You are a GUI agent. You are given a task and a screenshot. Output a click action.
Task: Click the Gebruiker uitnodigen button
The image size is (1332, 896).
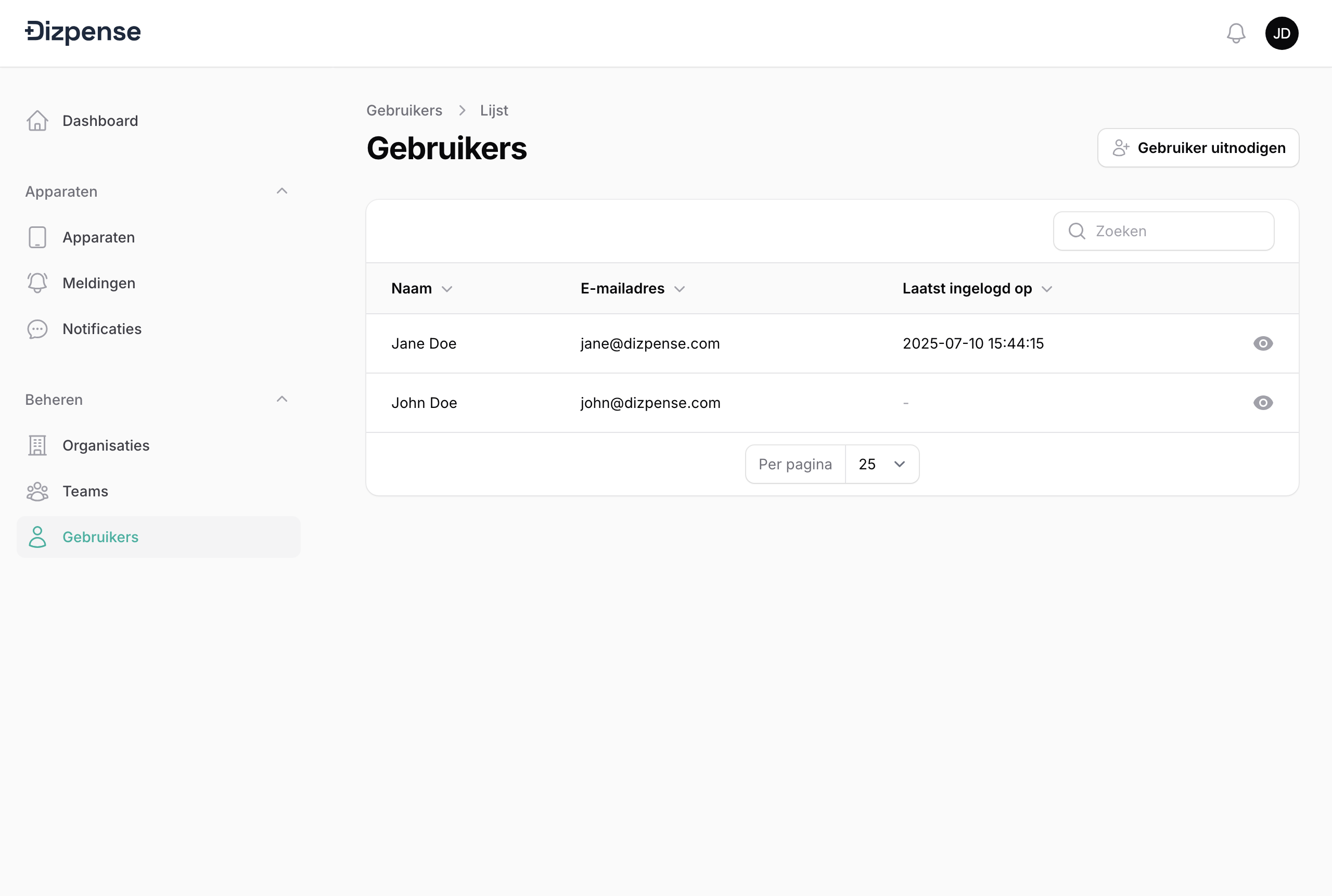(x=1198, y=147)
